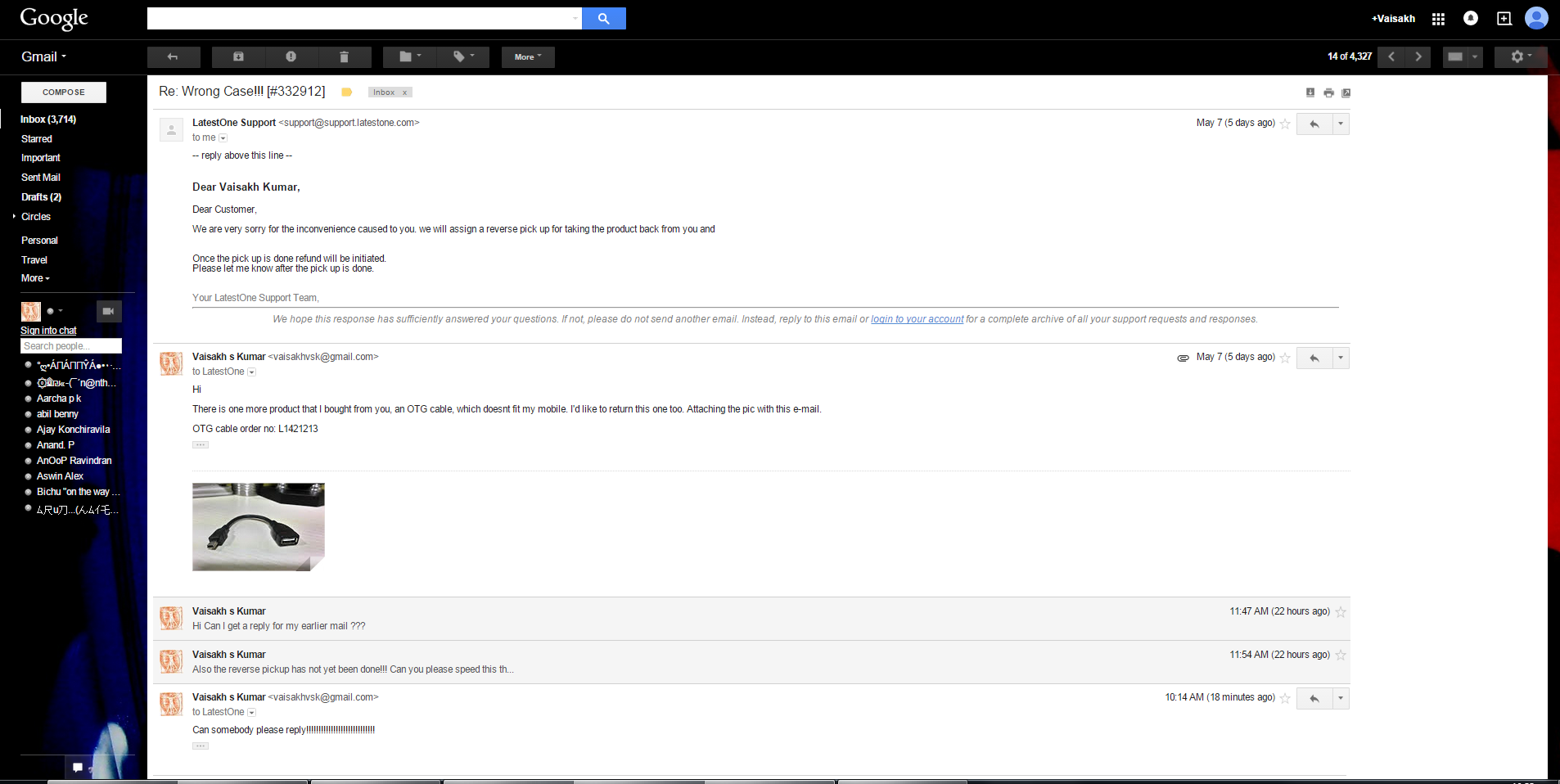Reply to the May 7 Vaisakh message
The width and height of the screenshot is (1560, 784).
coord(1314,358)
